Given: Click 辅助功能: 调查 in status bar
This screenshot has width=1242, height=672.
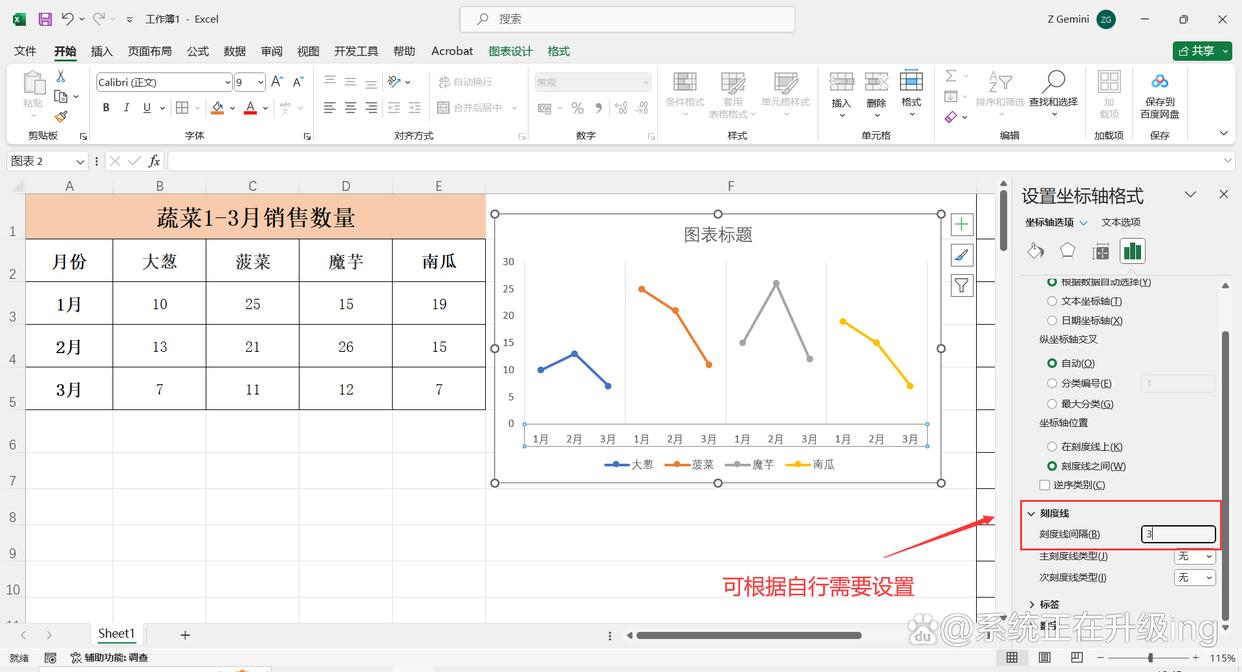Looking at the screenshot, I should (x=109, y=658).
